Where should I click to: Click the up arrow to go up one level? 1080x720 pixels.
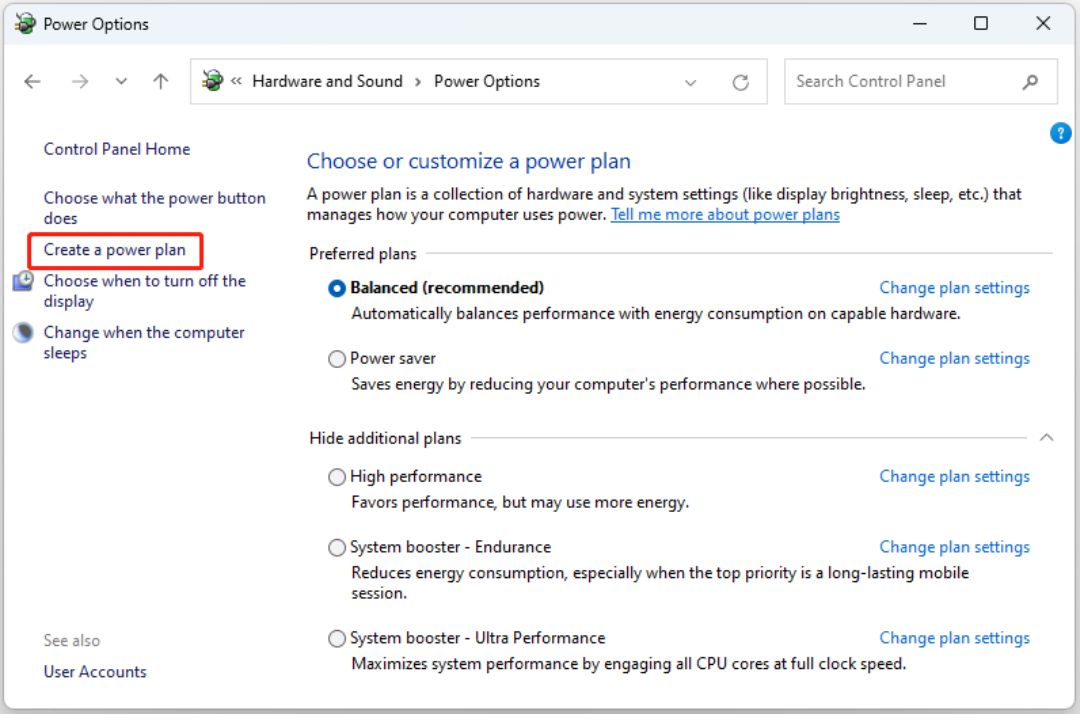160,81
